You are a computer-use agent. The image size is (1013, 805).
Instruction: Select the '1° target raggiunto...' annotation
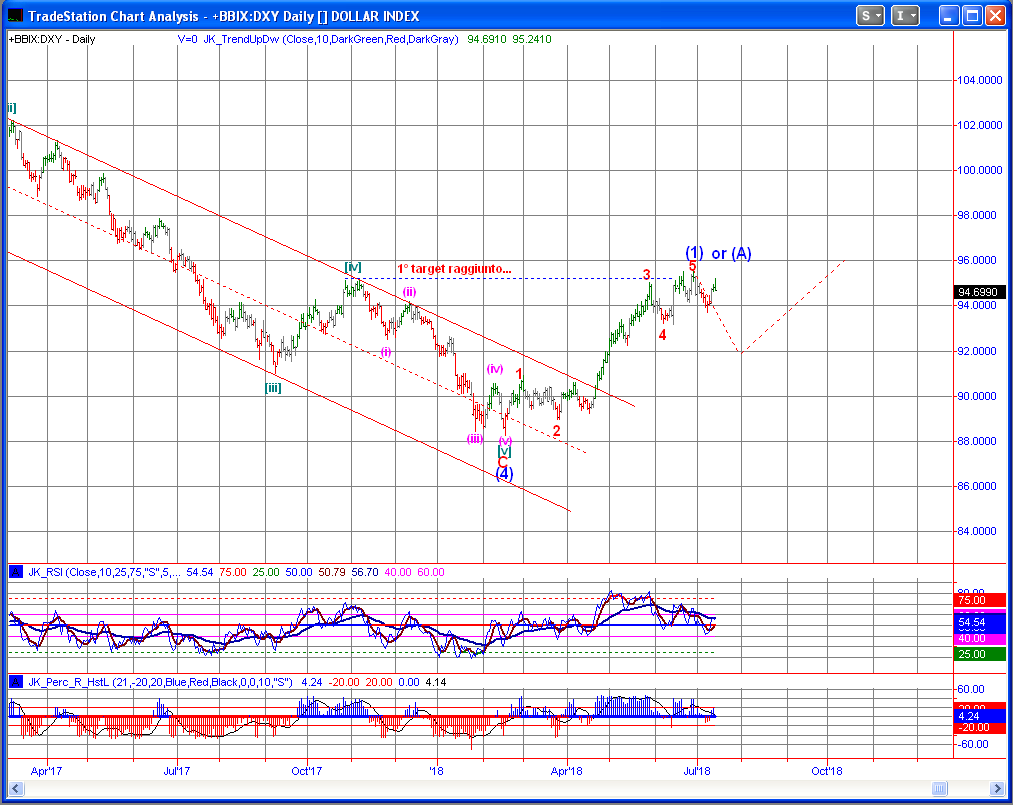click(x=454, y=269)
